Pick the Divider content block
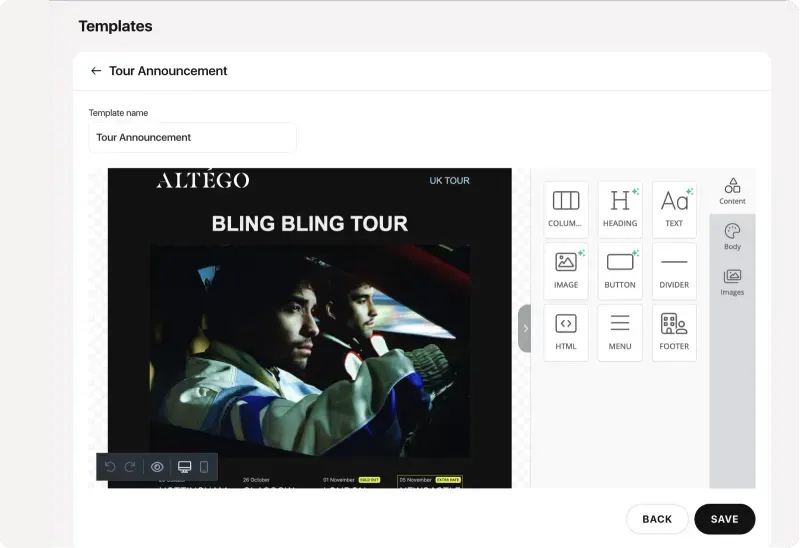The width and height of the screenshot is (800, 548). tap(674, 270)
